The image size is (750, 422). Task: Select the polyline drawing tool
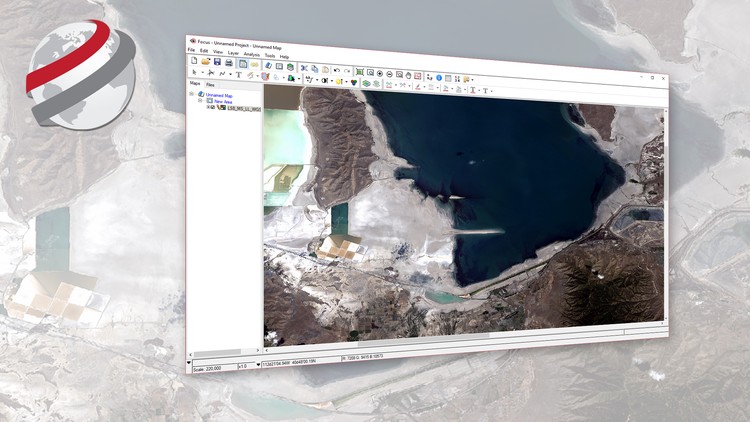(x=222, y=74)
